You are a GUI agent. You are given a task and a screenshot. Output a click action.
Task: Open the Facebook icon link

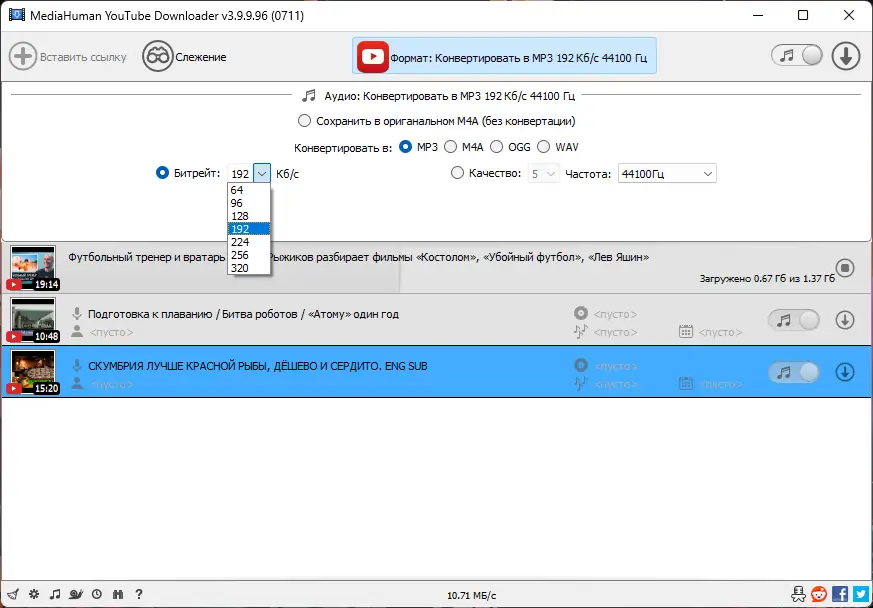point(840,594)
